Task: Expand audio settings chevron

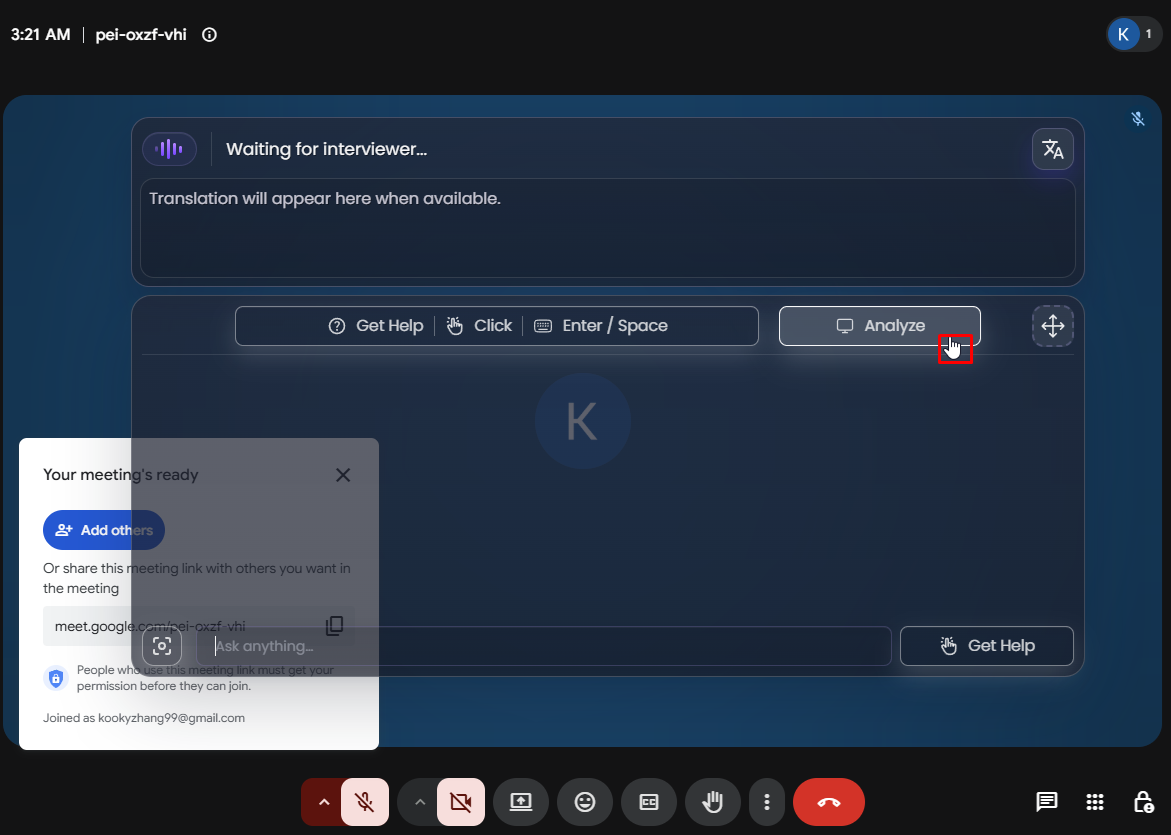Action: (x=323, y=802)
